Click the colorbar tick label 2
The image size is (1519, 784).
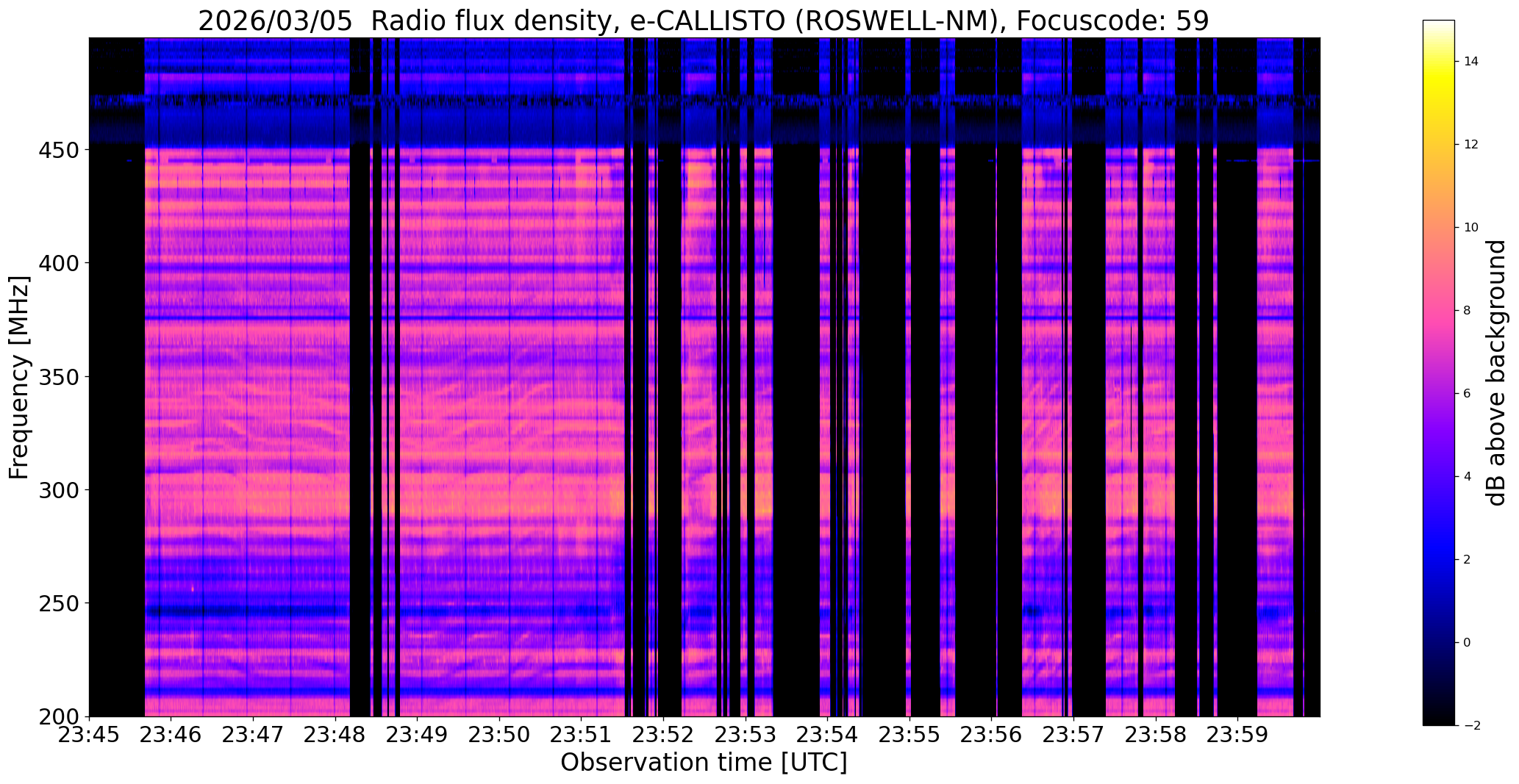(1467, 560)
